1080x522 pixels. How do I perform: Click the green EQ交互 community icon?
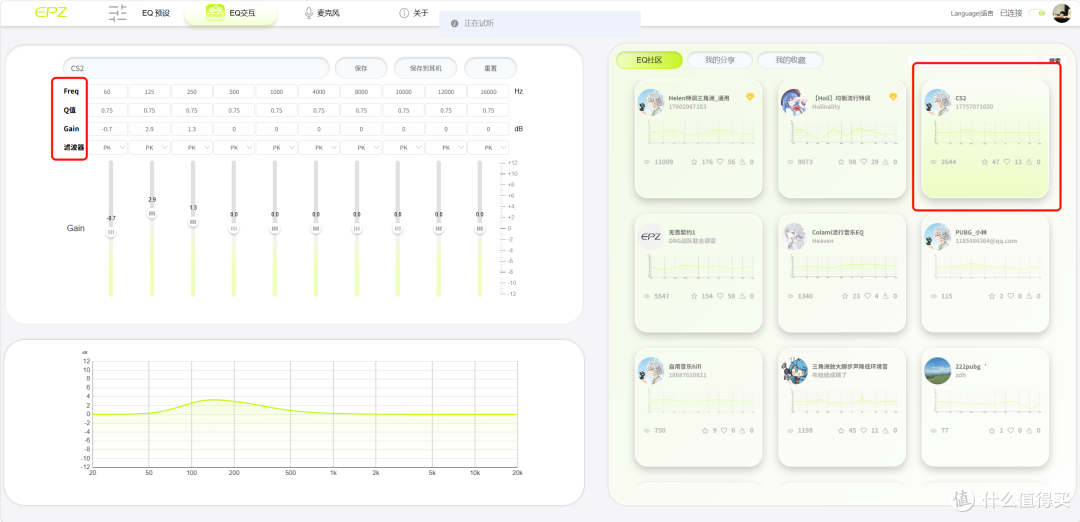point(216,12)
